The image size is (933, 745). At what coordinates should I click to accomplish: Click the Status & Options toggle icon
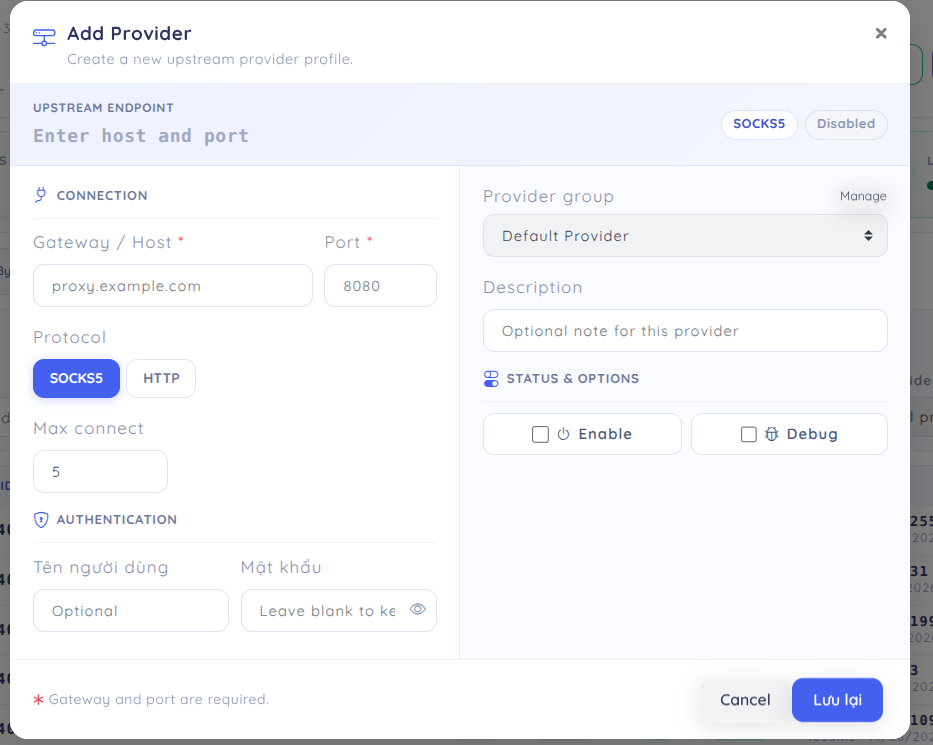click(491, 378)
